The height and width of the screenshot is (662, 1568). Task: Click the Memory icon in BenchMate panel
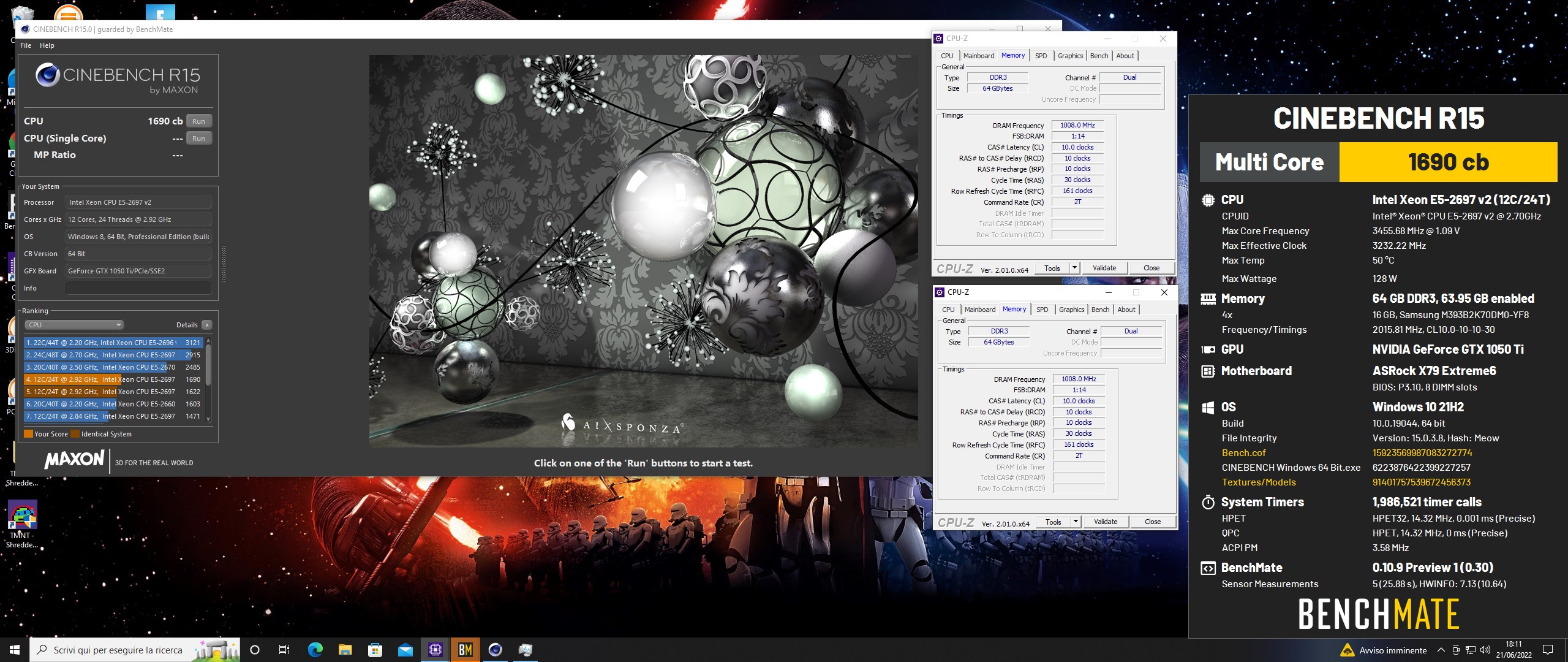[x=1208, y=299]
